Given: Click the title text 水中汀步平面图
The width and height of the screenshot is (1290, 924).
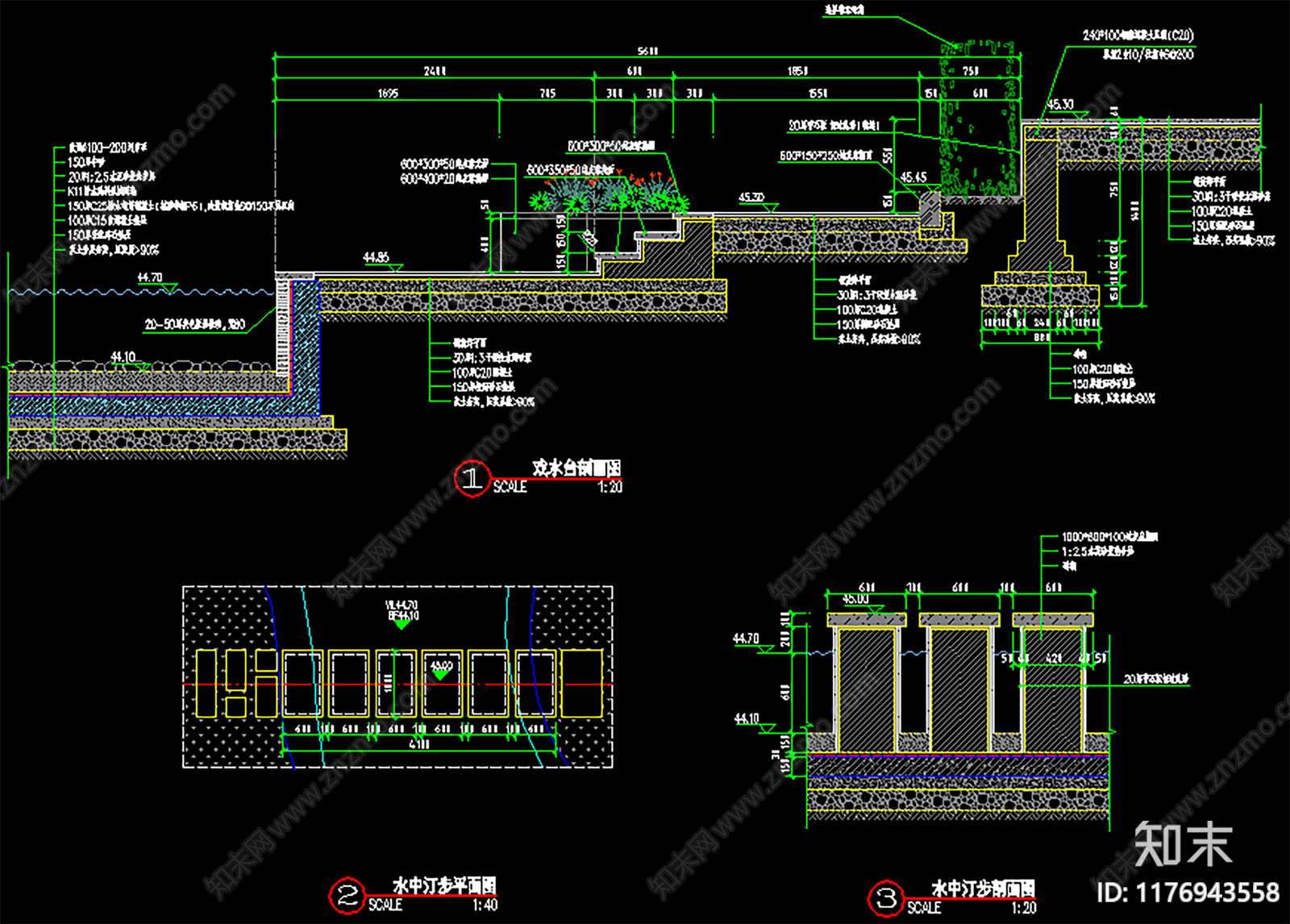Looking at the screenshot, I should click(444, 886).
